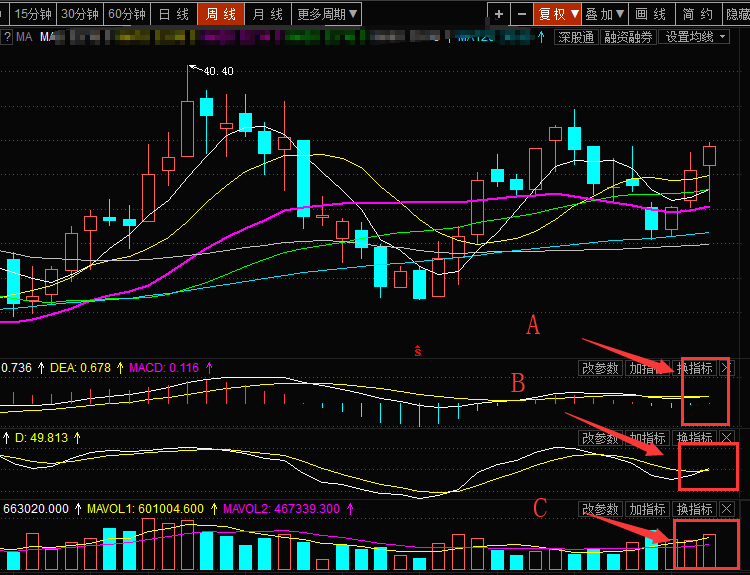This screenshot has width=750, height=575.
Task: Click the 画线 drawing tool button
Action: [x=650, y=14]
